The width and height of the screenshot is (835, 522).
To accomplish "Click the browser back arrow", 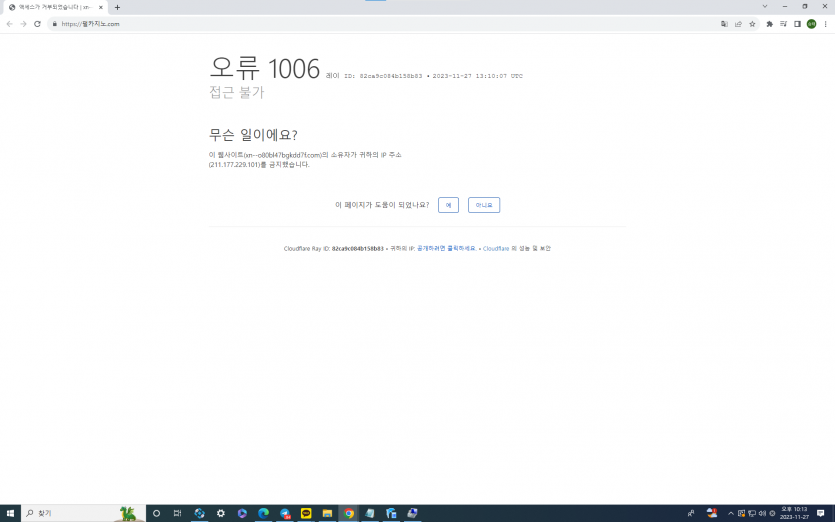I will [x=9, y=24].
